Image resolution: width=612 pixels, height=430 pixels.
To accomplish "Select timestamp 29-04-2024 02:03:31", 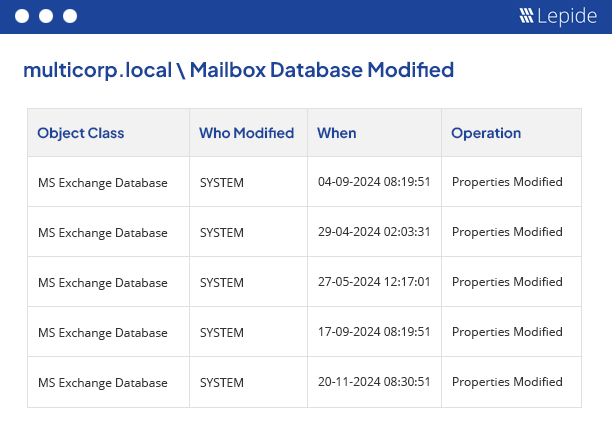I will [374, 232].
